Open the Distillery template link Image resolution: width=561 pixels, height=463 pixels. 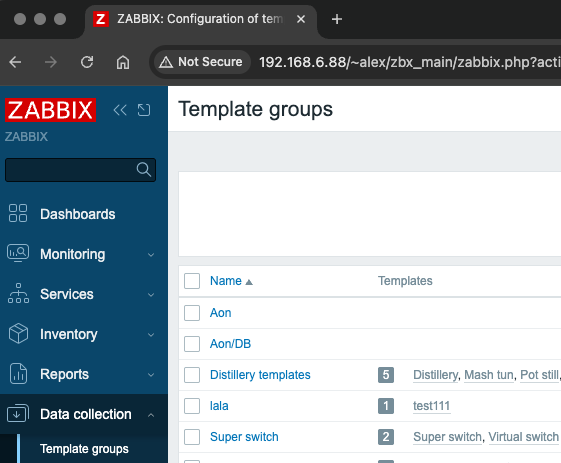(435, 375)
